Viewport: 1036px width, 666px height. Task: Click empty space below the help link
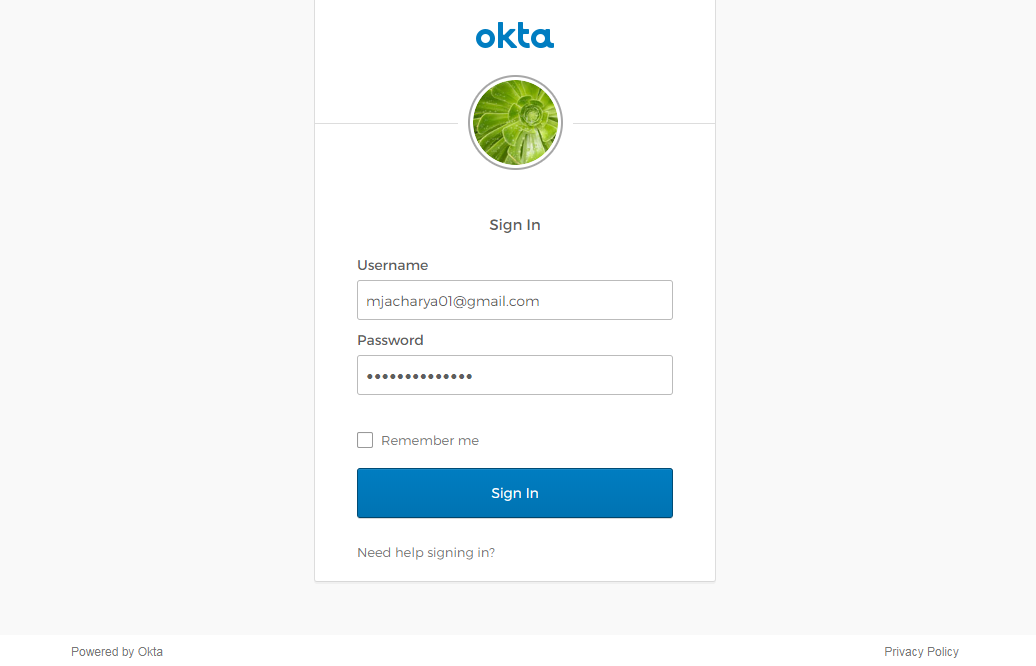[x=515, y=572]
